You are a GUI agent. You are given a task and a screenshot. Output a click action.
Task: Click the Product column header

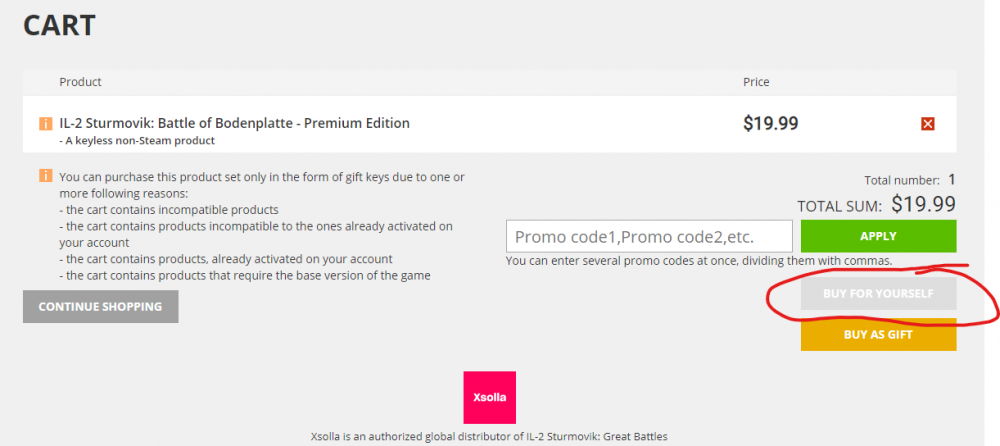coord(80,82)
